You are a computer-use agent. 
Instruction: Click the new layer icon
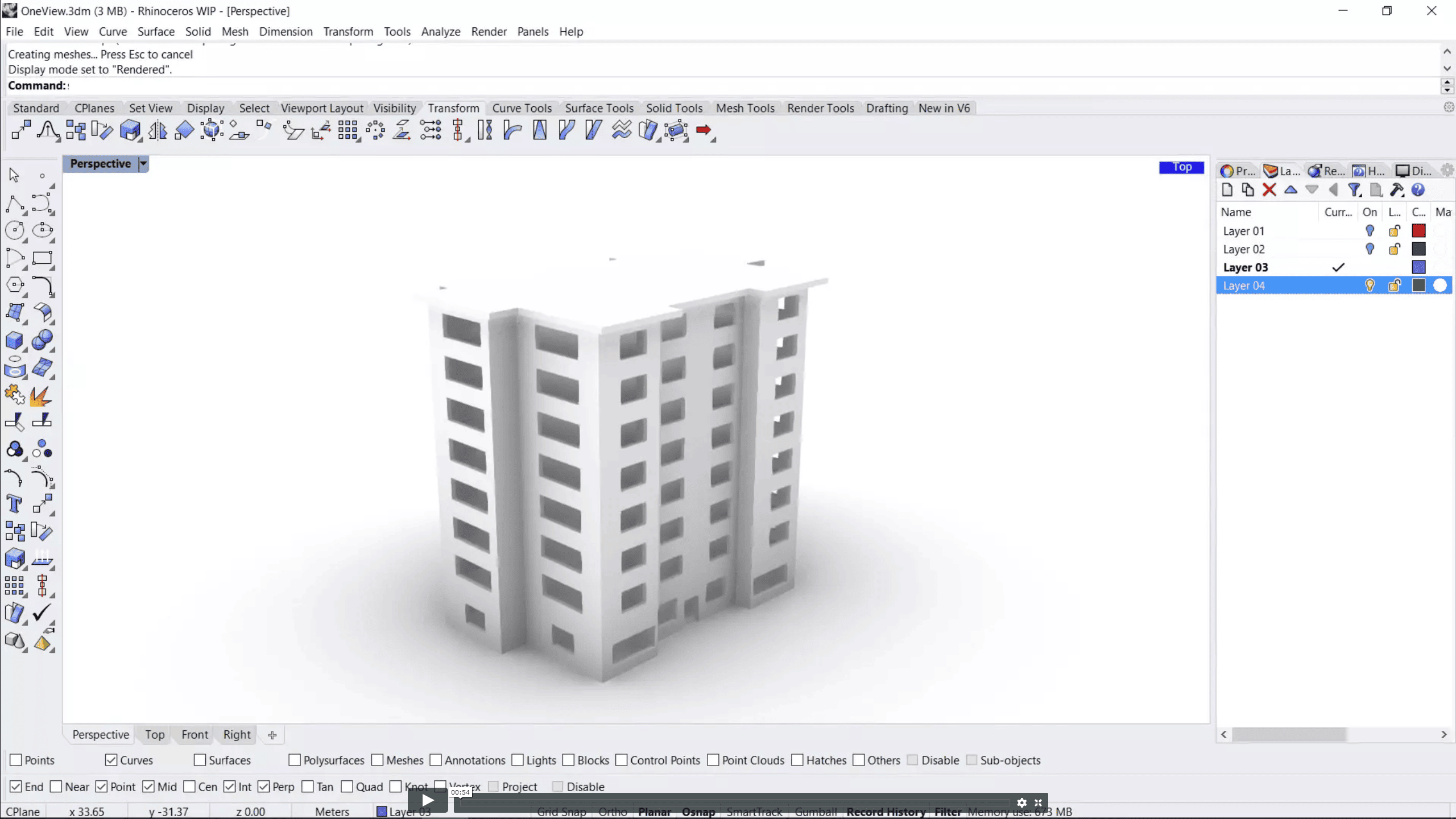pos(1227,190)
